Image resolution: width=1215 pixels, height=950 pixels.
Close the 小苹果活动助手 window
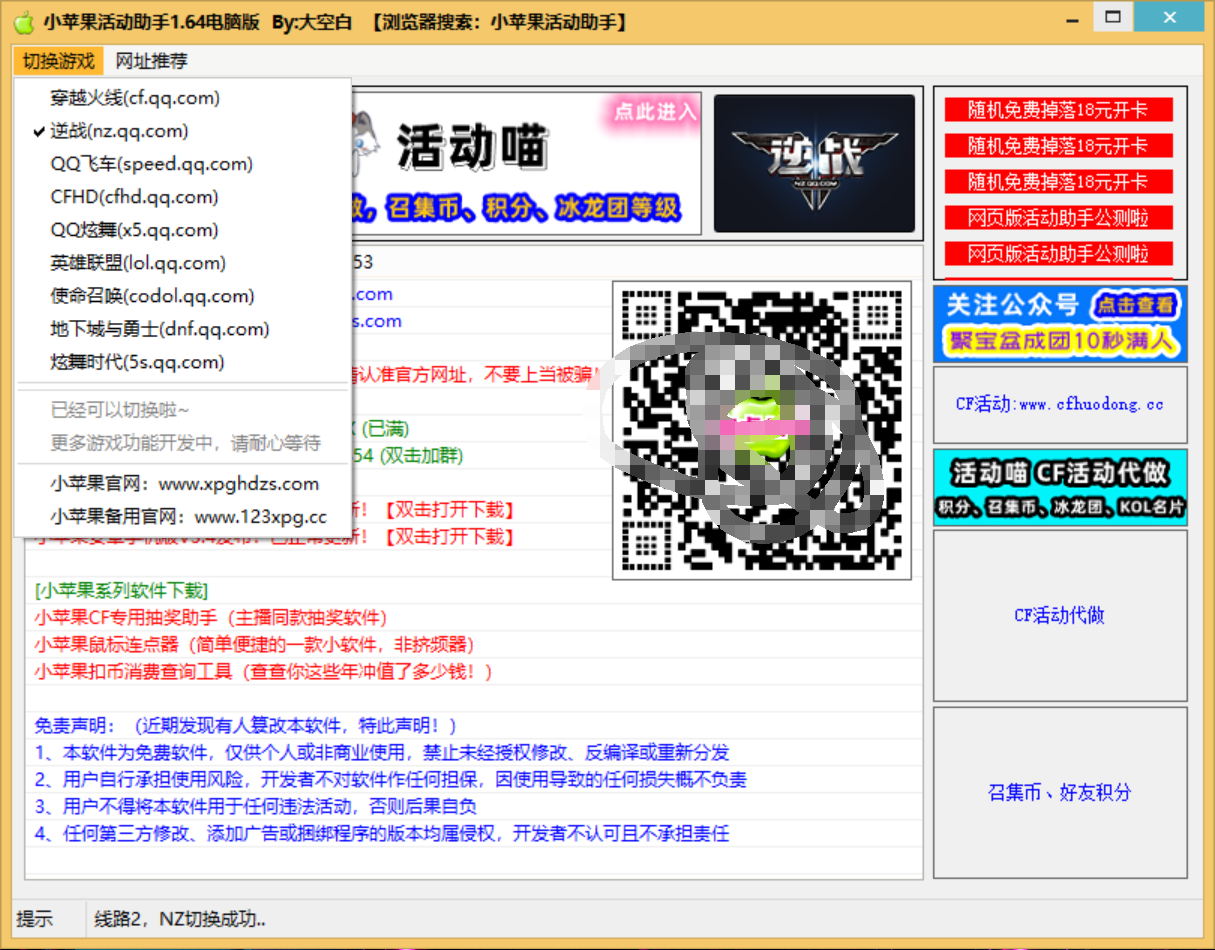(1169, 16)
